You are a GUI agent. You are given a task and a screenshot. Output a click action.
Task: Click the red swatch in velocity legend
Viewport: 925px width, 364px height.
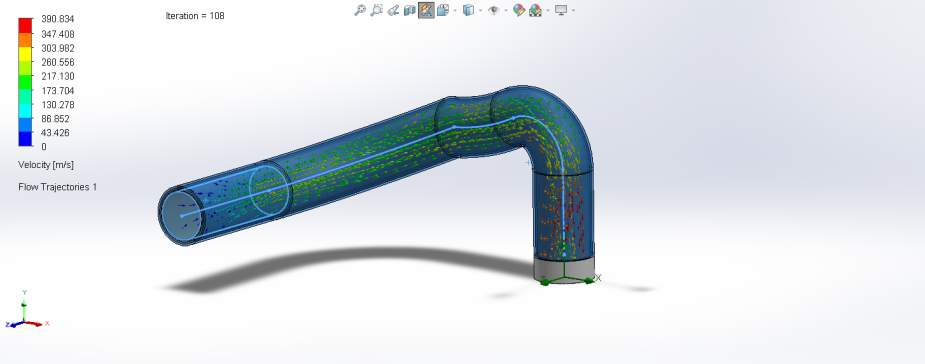(x=25, y=25)
